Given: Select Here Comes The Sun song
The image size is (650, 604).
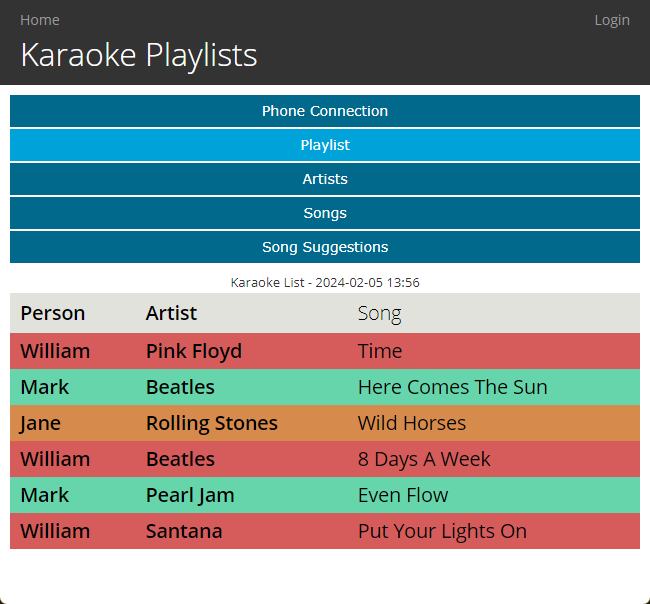Looking at the screenshot, I should click(453, 387).
